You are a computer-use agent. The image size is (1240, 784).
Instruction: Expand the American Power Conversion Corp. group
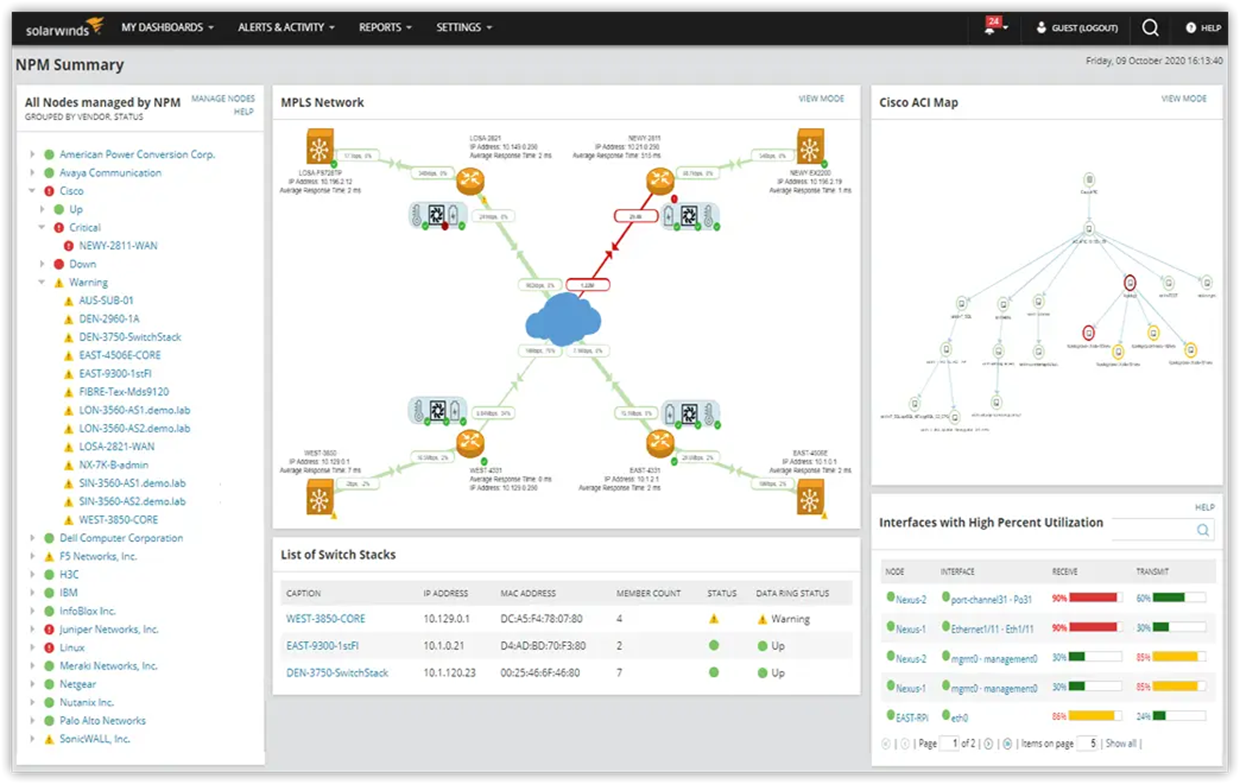[x=32, y=155]
